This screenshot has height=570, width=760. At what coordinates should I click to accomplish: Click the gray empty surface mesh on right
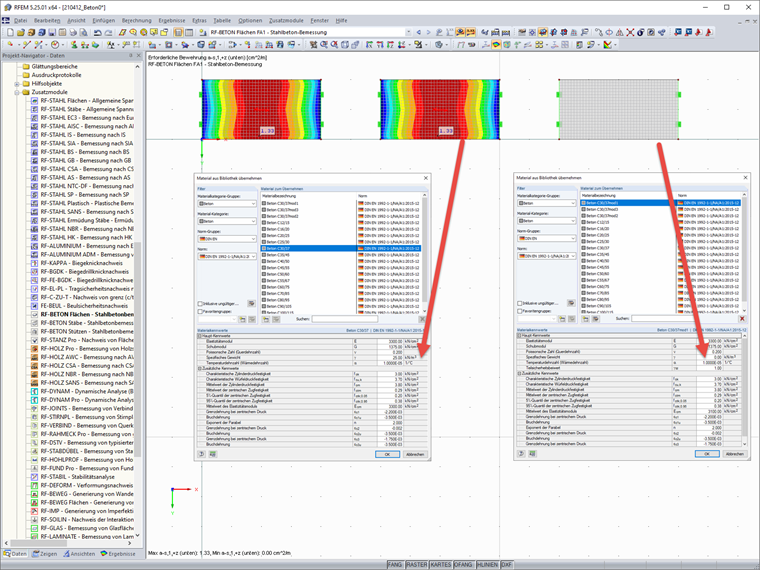pos(618,110)
